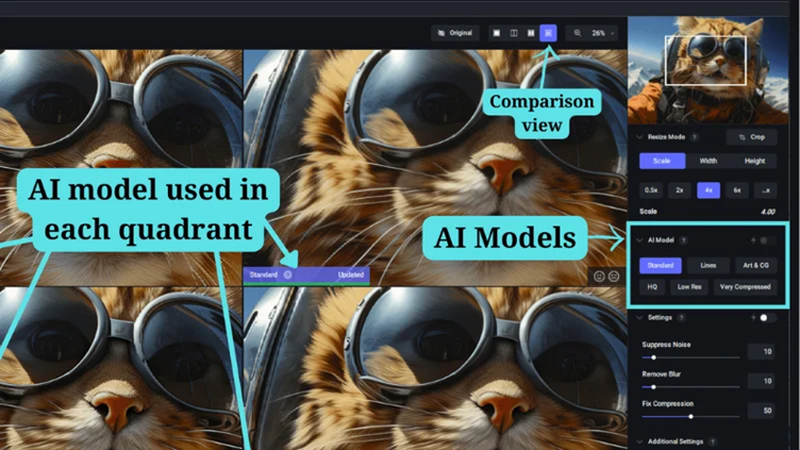The image size is (800, 450).
Task: Click the Scale value 4.00 field
Action: (768, 212)
